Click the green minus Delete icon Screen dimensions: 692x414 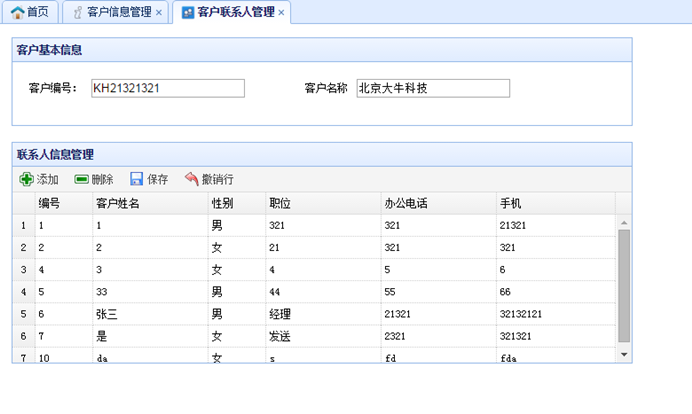(82, 179)
